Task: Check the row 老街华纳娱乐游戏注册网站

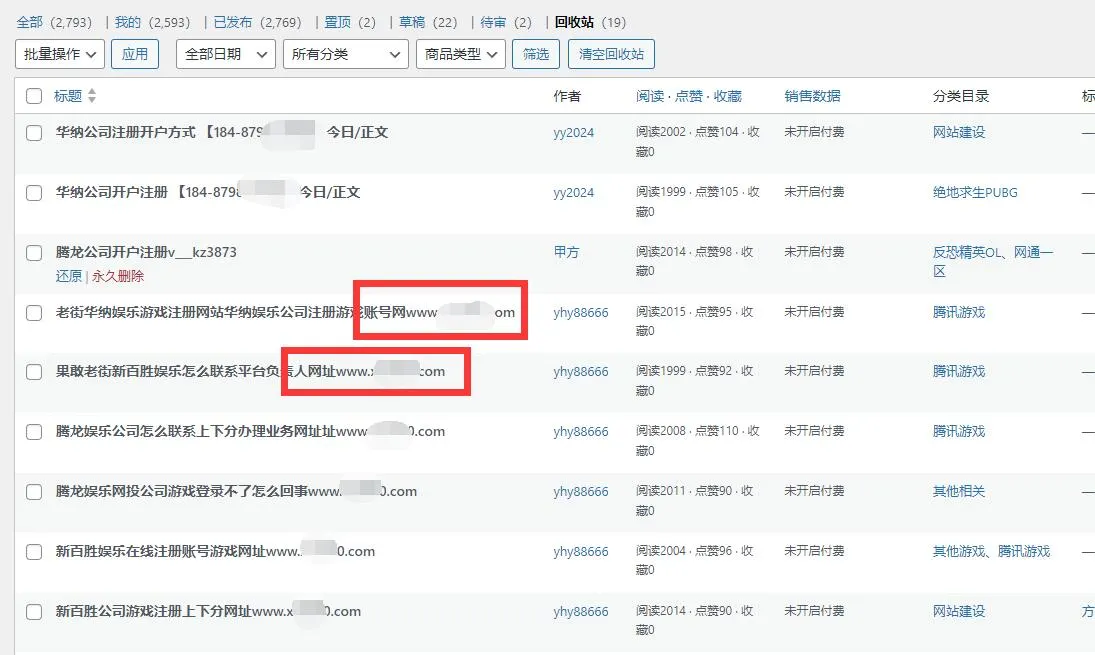Action: tap(34, 313)
